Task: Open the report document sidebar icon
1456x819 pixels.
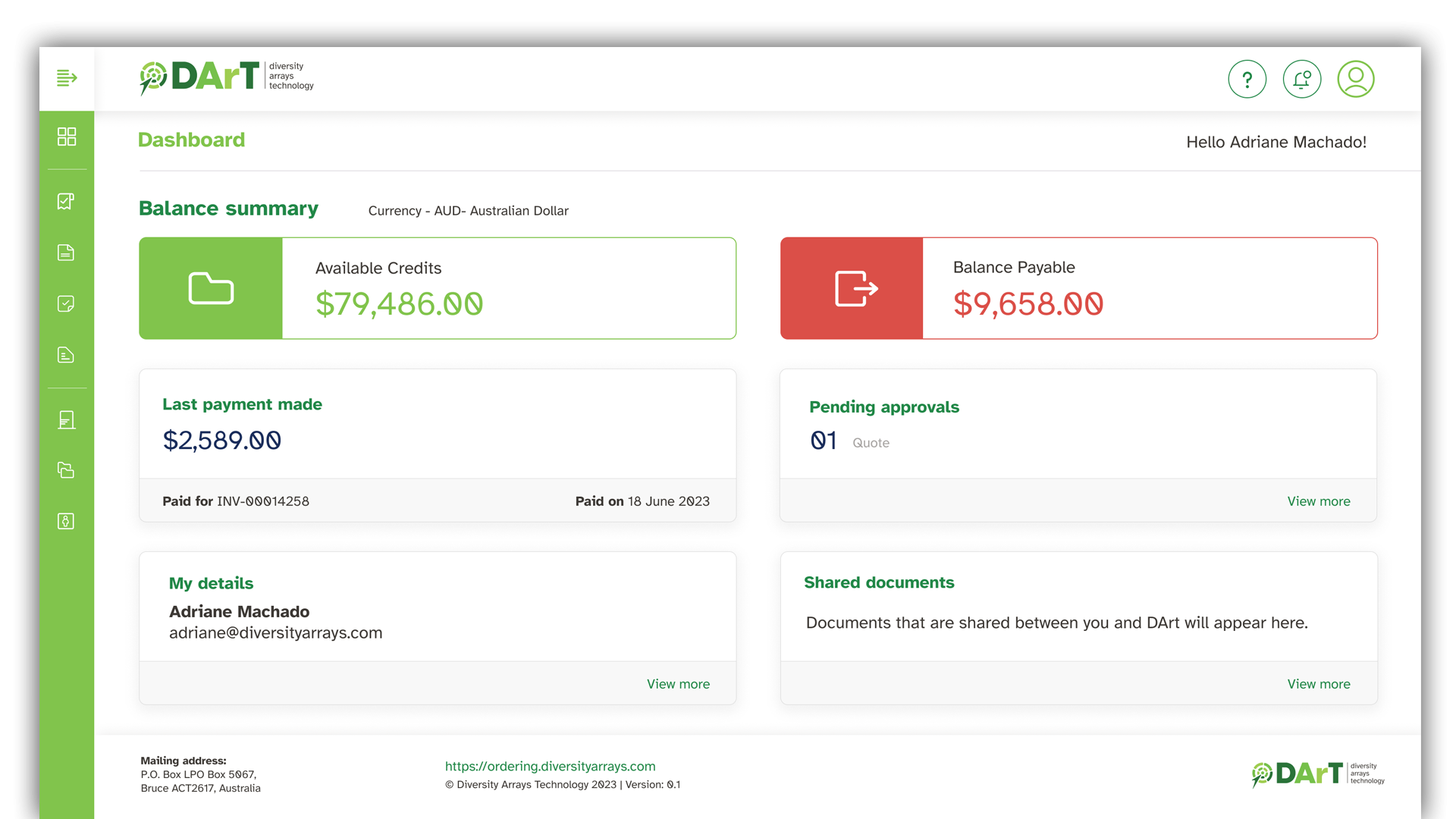Action: click(66, 355)
